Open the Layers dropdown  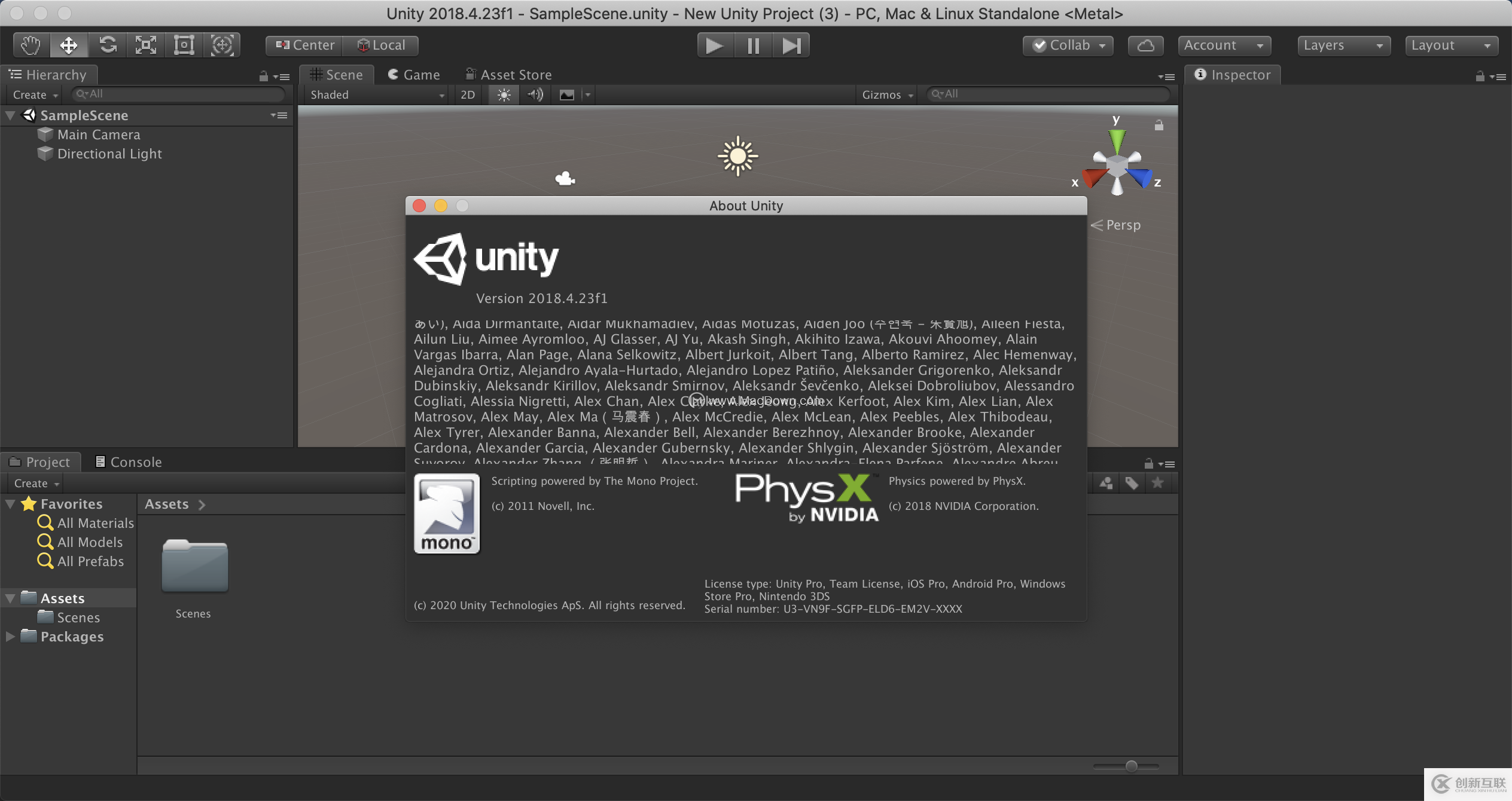1343,45
